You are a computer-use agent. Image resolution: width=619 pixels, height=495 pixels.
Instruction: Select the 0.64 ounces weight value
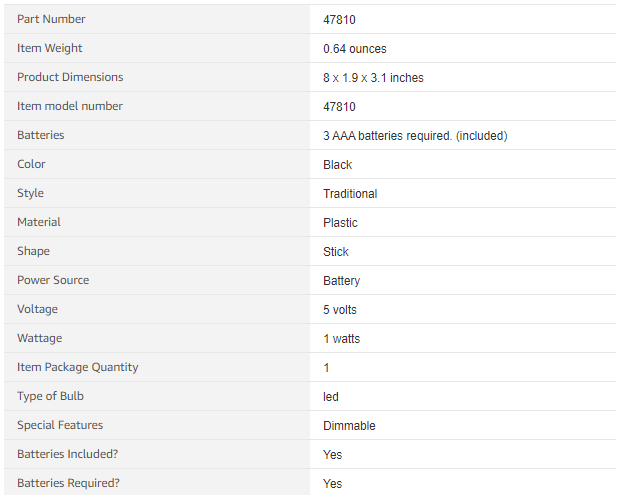click(354, 49)
